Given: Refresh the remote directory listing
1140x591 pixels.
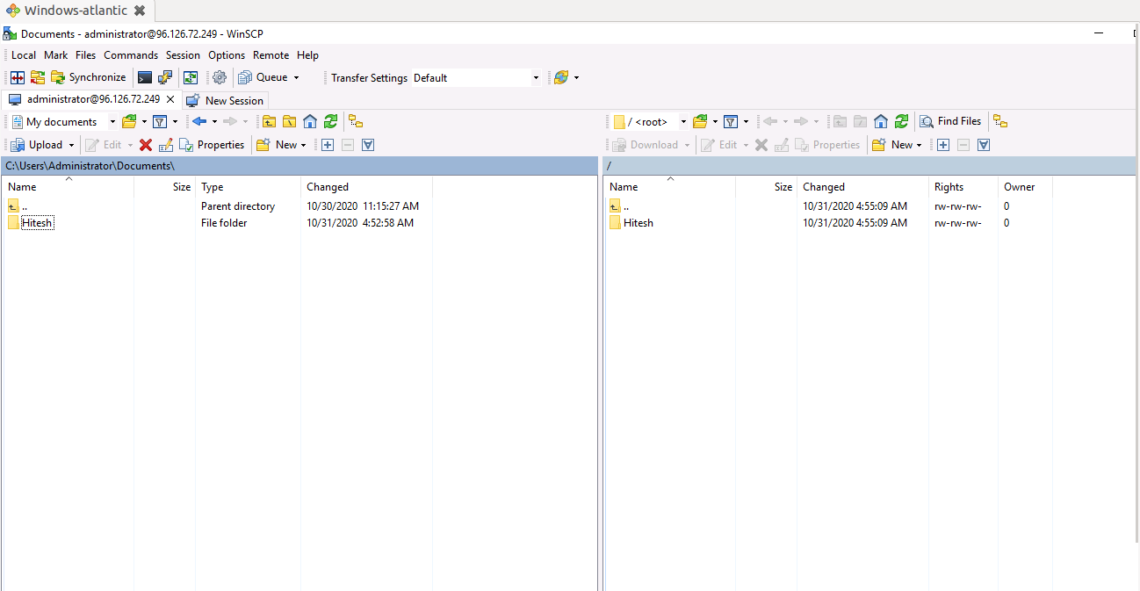Looking at the screenshot, I should point(901,120).
